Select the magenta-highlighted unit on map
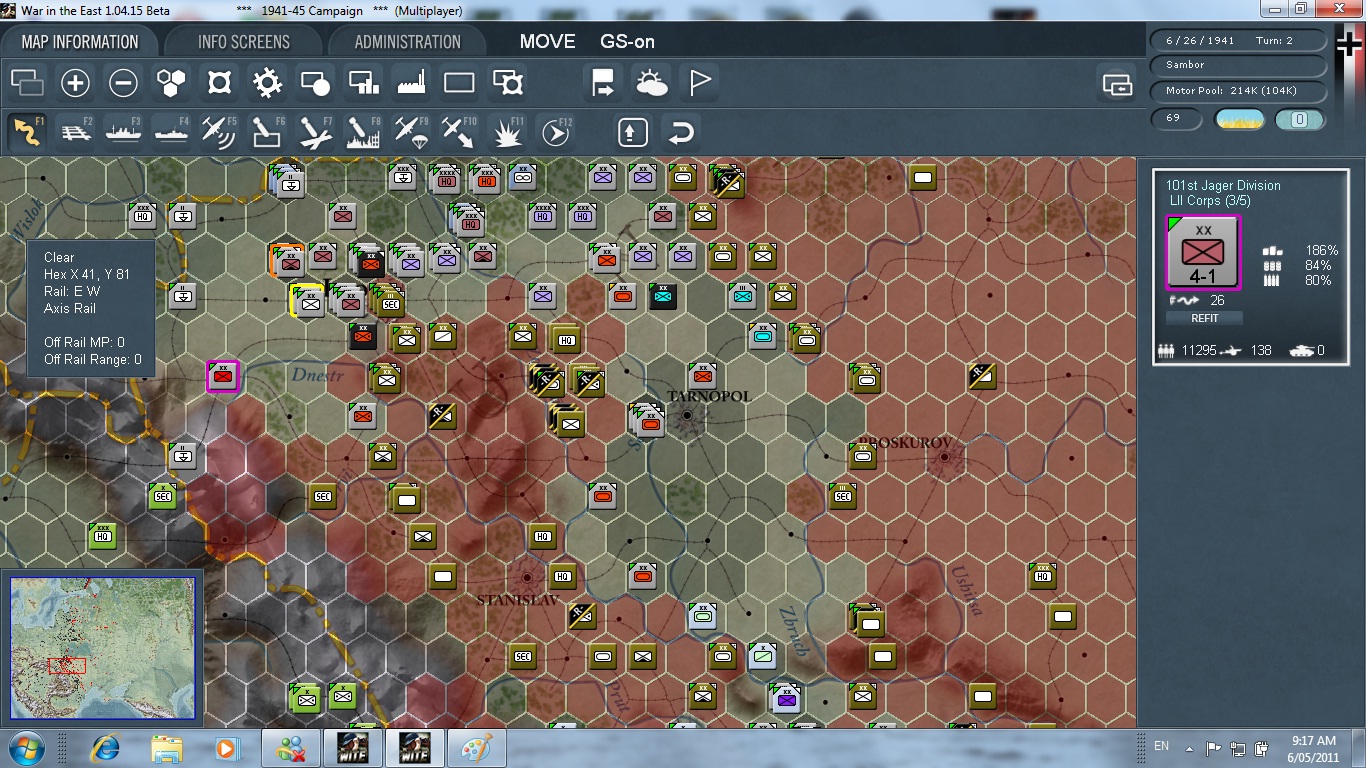Viewport: 1366px width, 768px height. coord(222,377)
